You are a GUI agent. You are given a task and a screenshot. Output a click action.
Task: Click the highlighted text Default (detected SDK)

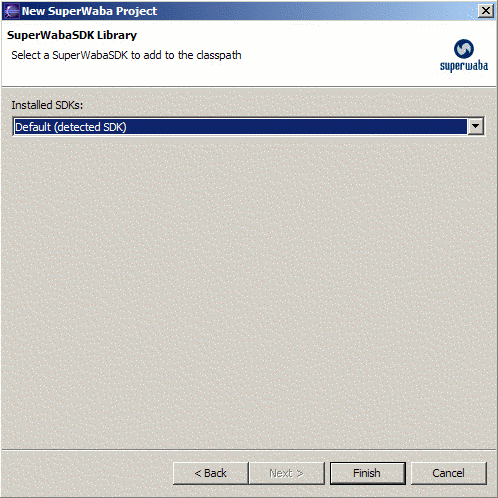tap(71, 127)
